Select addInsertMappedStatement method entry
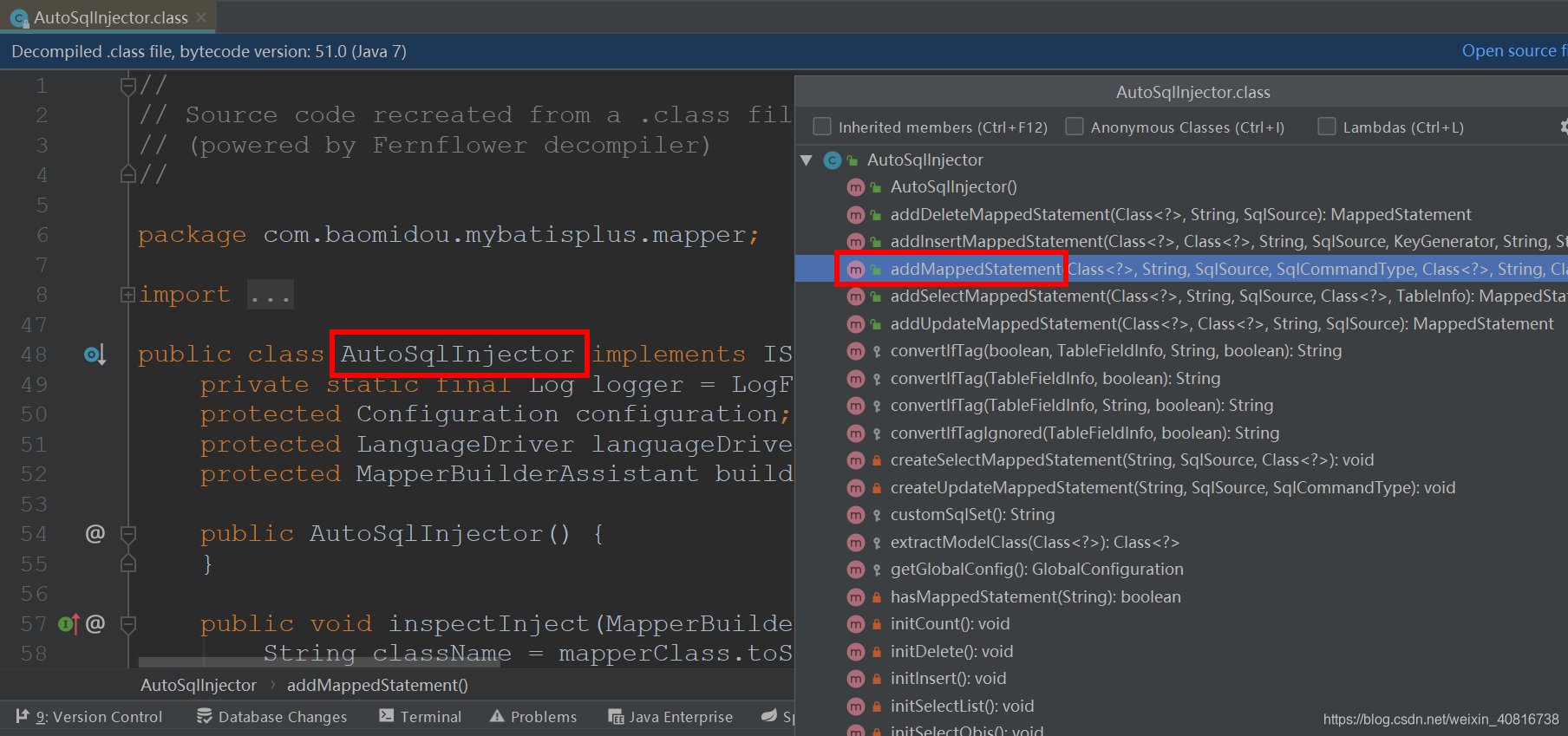 pyautogui.click(x=1228, y=241)
